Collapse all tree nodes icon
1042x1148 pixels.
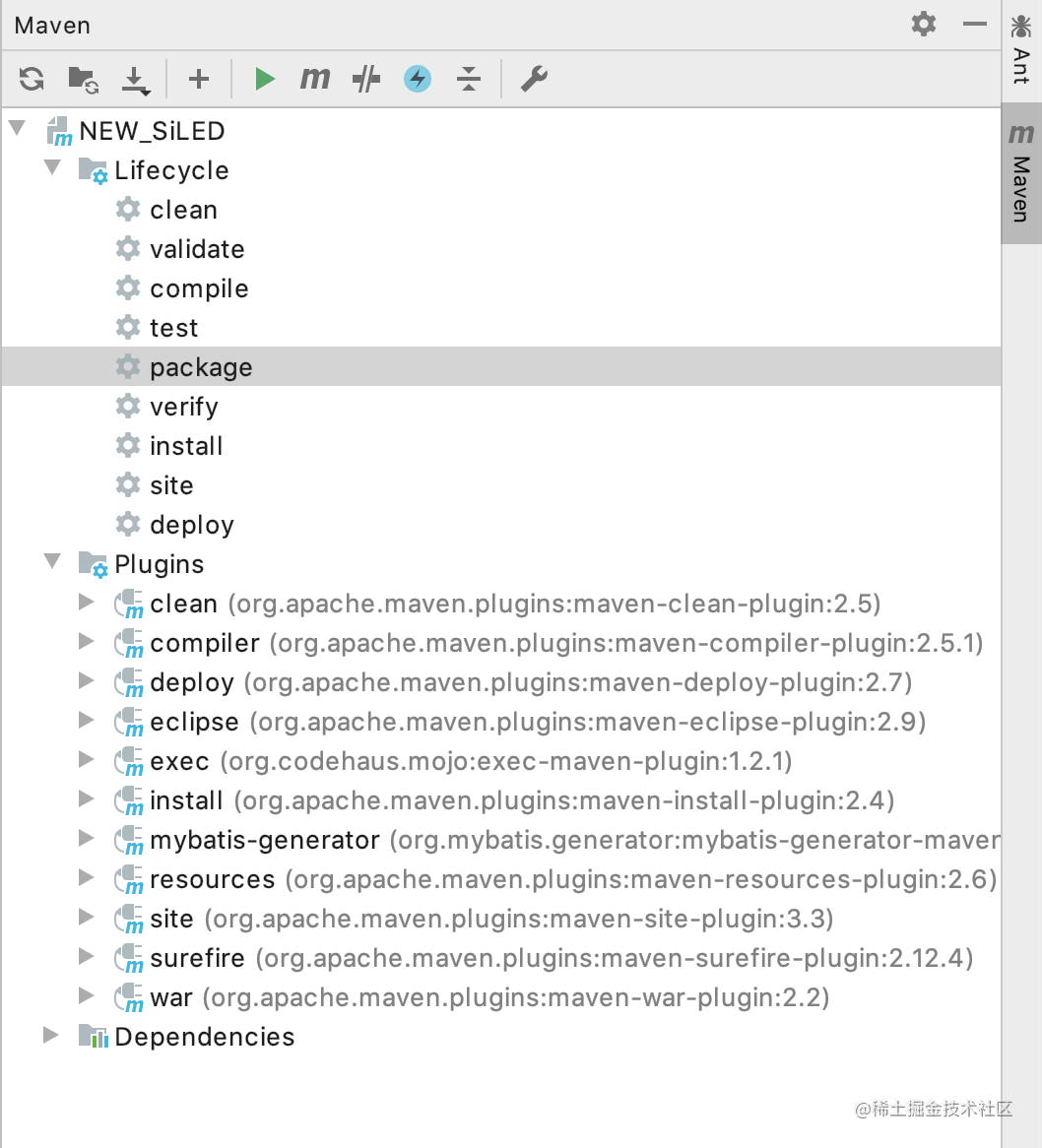[x=469, y=79]
